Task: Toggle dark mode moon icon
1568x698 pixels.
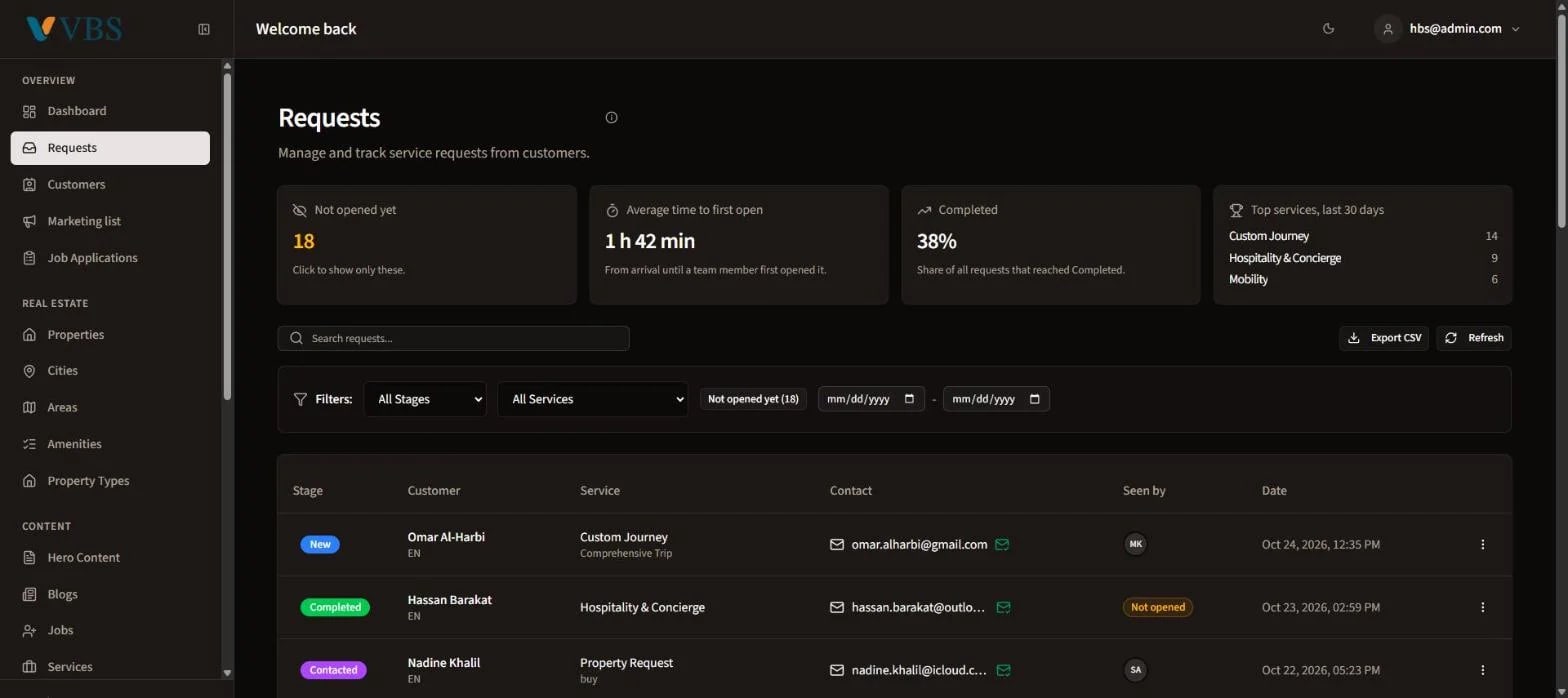Action: (1329, 29)
